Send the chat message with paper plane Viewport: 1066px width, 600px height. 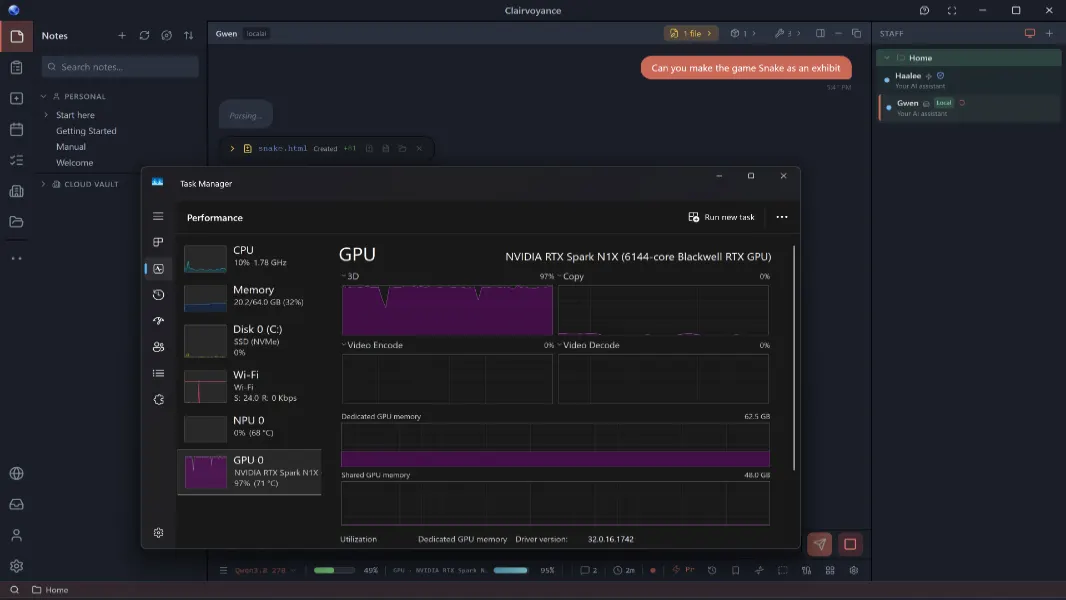(820, 544)
